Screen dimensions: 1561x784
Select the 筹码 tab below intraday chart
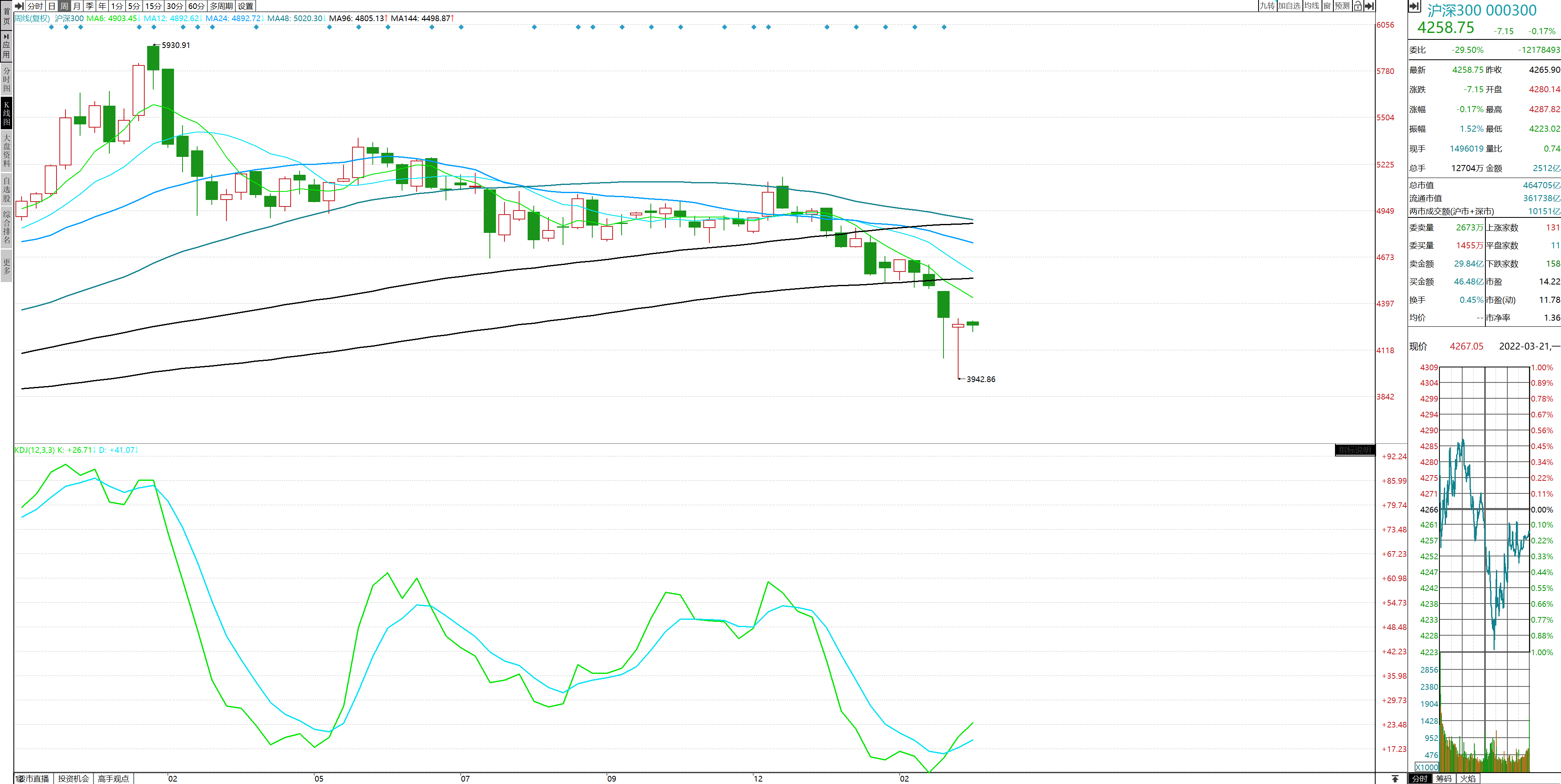(x=1444, y=779)
